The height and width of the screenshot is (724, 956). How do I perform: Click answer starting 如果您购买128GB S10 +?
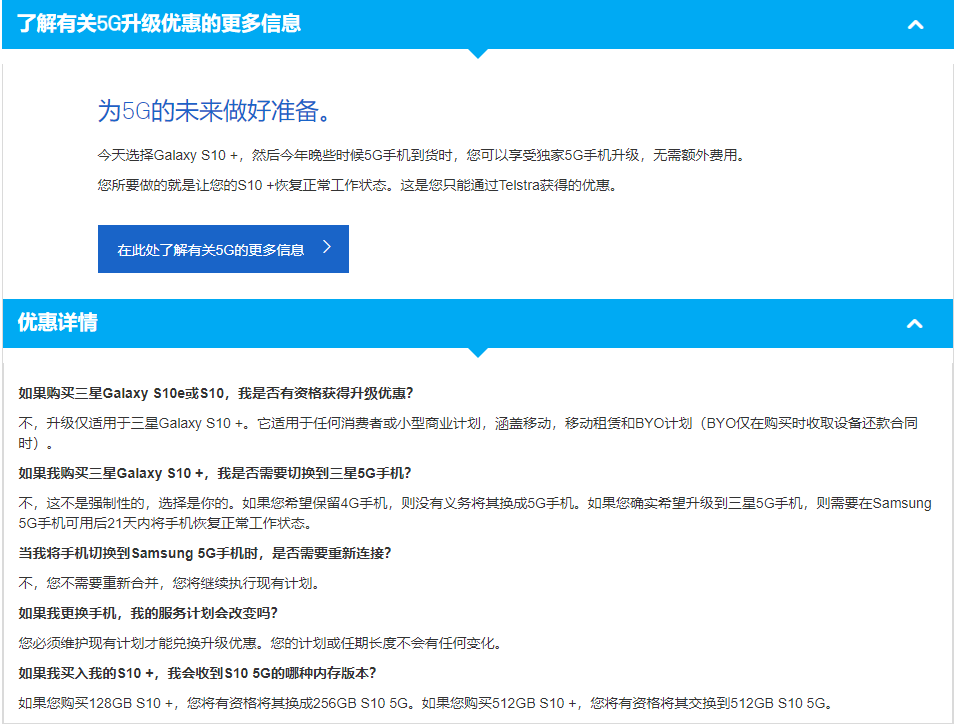coord(426,703)
